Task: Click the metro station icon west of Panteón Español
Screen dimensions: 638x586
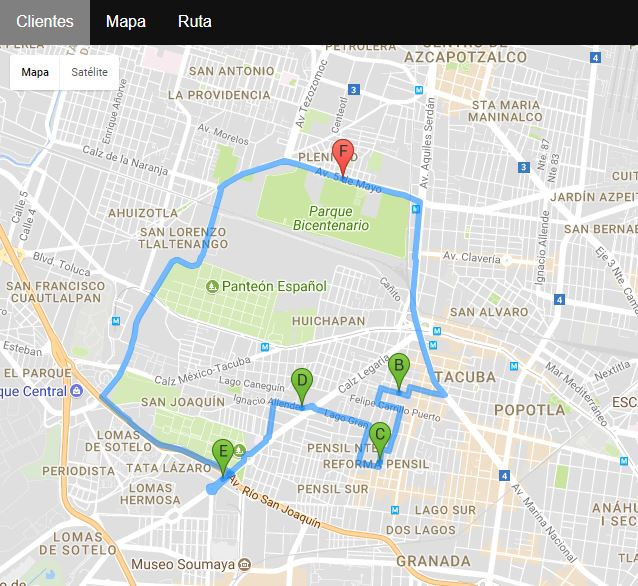Action: tap(116, 321)
